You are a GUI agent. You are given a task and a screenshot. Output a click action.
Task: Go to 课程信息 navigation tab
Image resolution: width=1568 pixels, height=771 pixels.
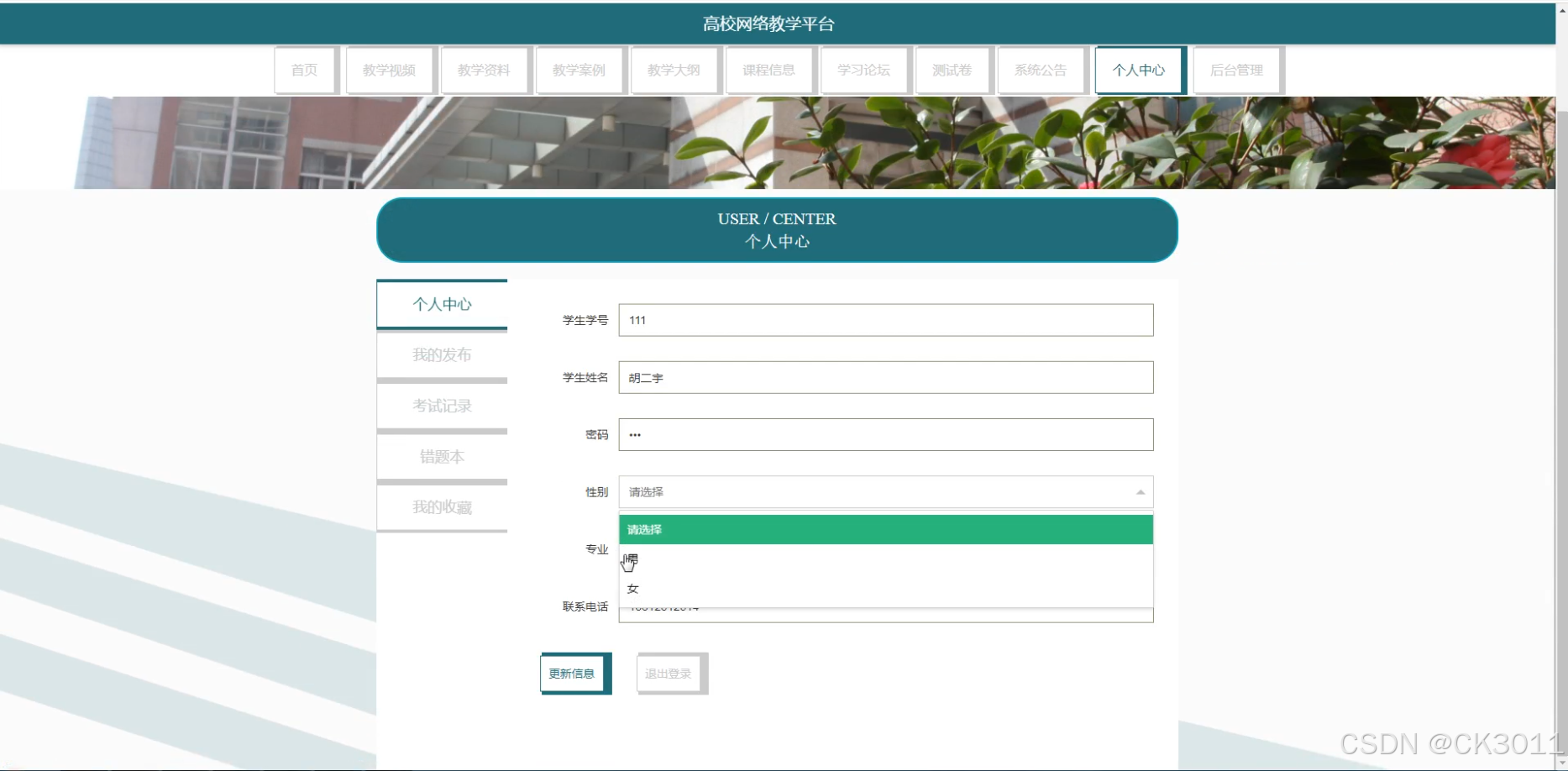(769, 70)
